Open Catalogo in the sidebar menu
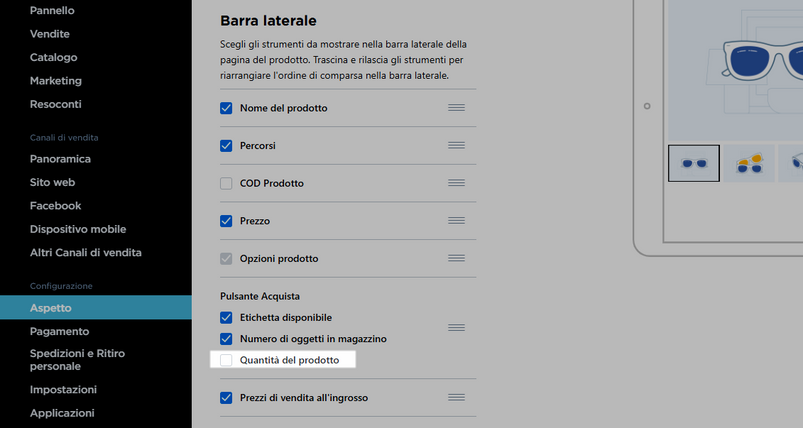The height and width of the screenshot is (428, 803). [53, 57]
